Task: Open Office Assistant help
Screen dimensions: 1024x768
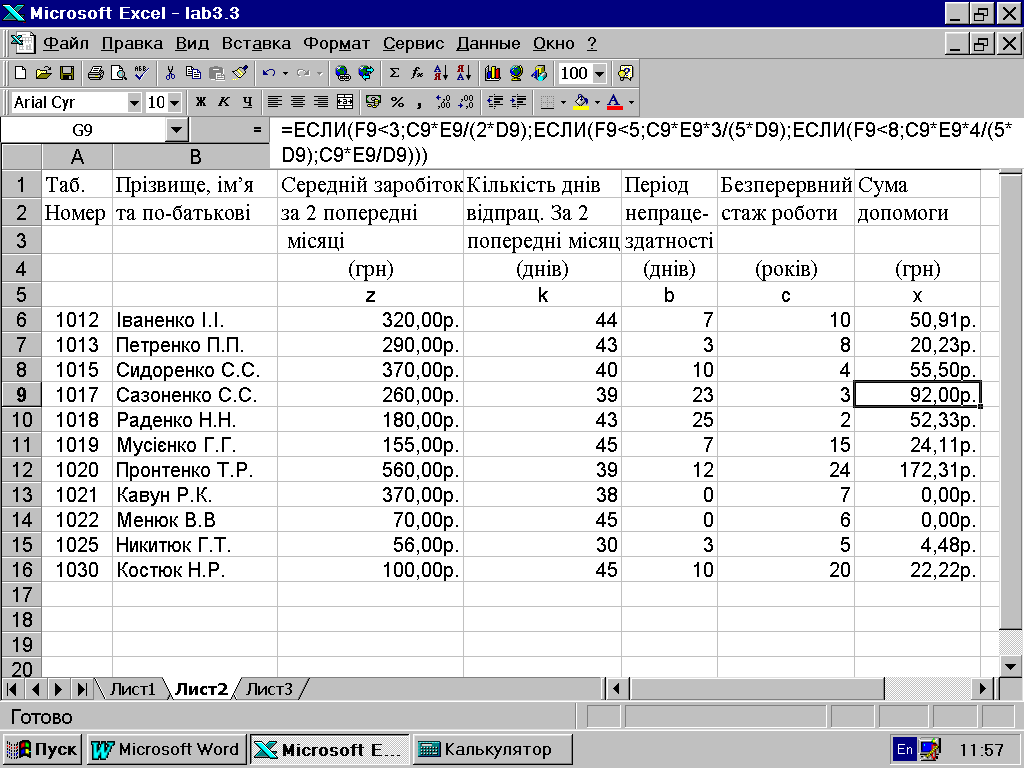Action: point(626,73)
